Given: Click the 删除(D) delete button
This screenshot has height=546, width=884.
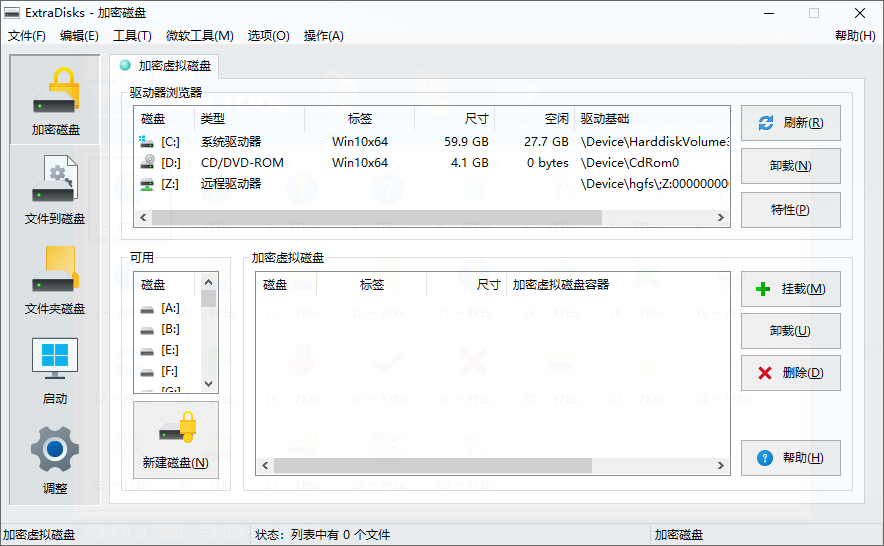Looking at the screenshot, I should tap(790, 373).
